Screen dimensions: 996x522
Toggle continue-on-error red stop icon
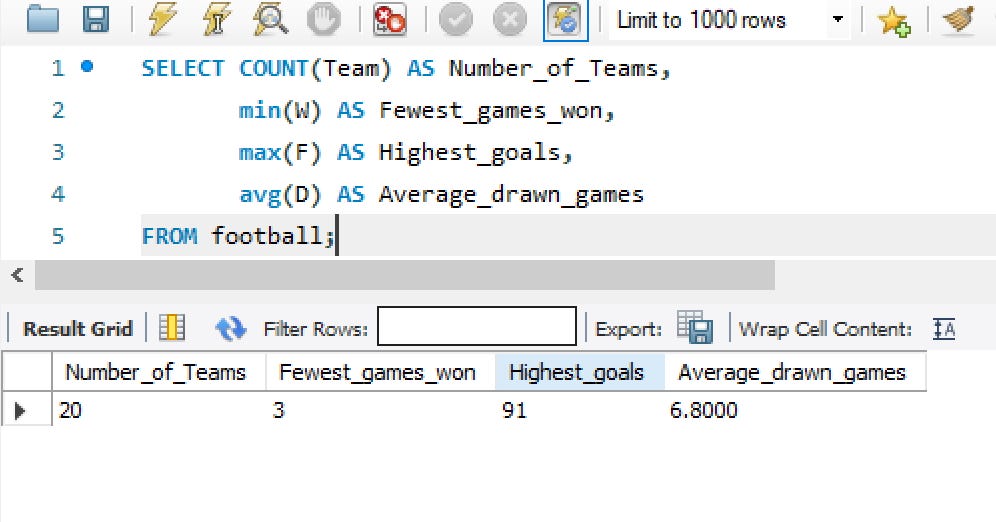coord(389,20)
